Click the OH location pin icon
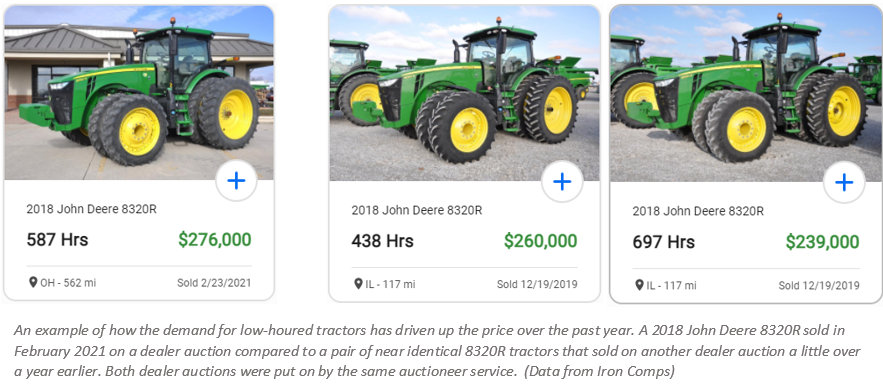This screenshot has height=390, width=883. tap(33, 282)
